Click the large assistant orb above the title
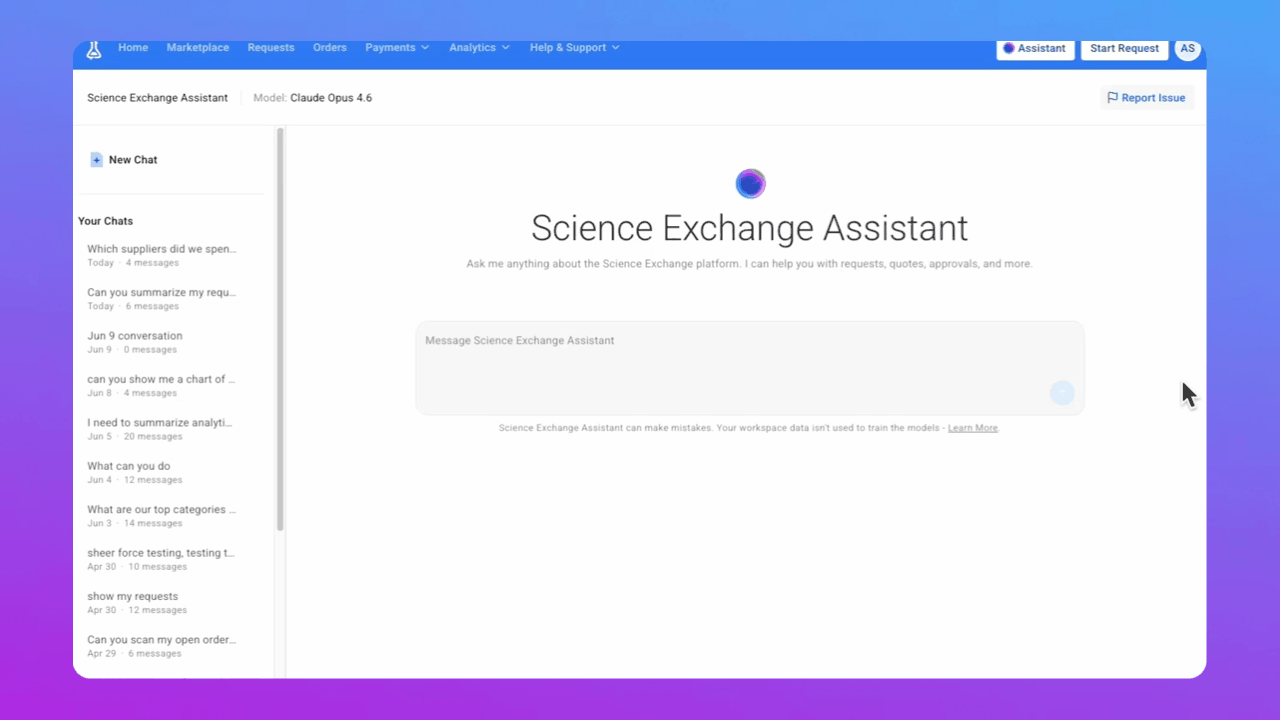 tap(750, 184)
